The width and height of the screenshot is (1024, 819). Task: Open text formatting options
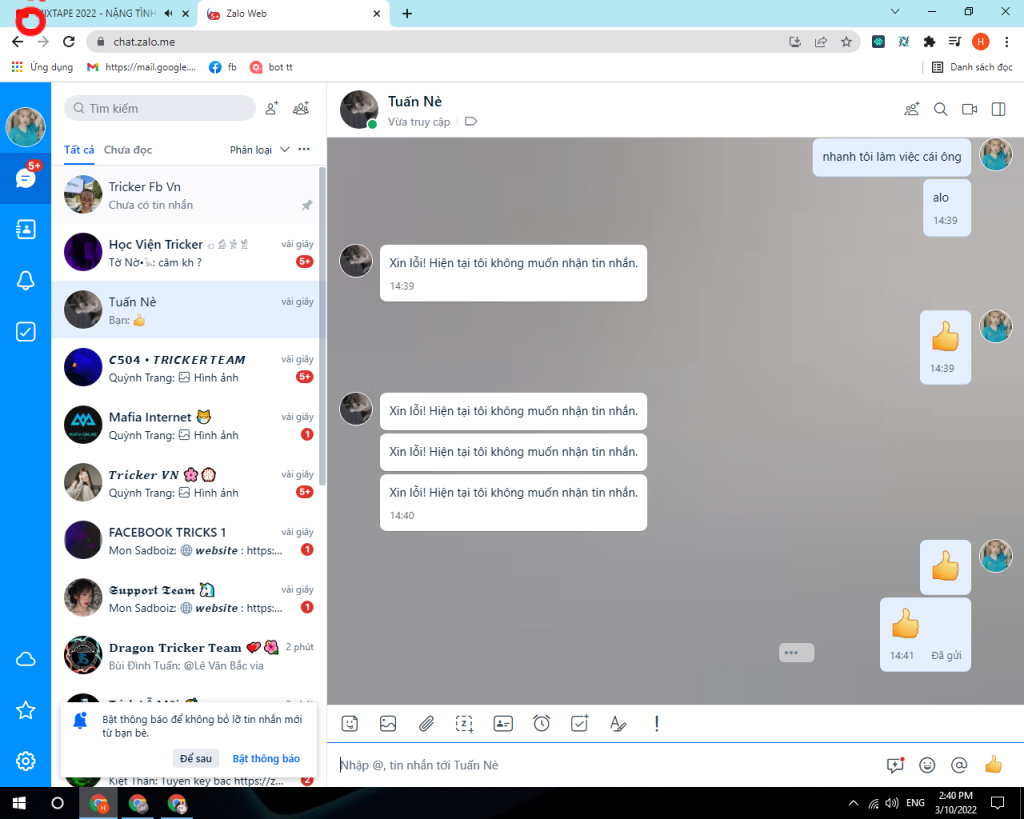click(618, 723)
